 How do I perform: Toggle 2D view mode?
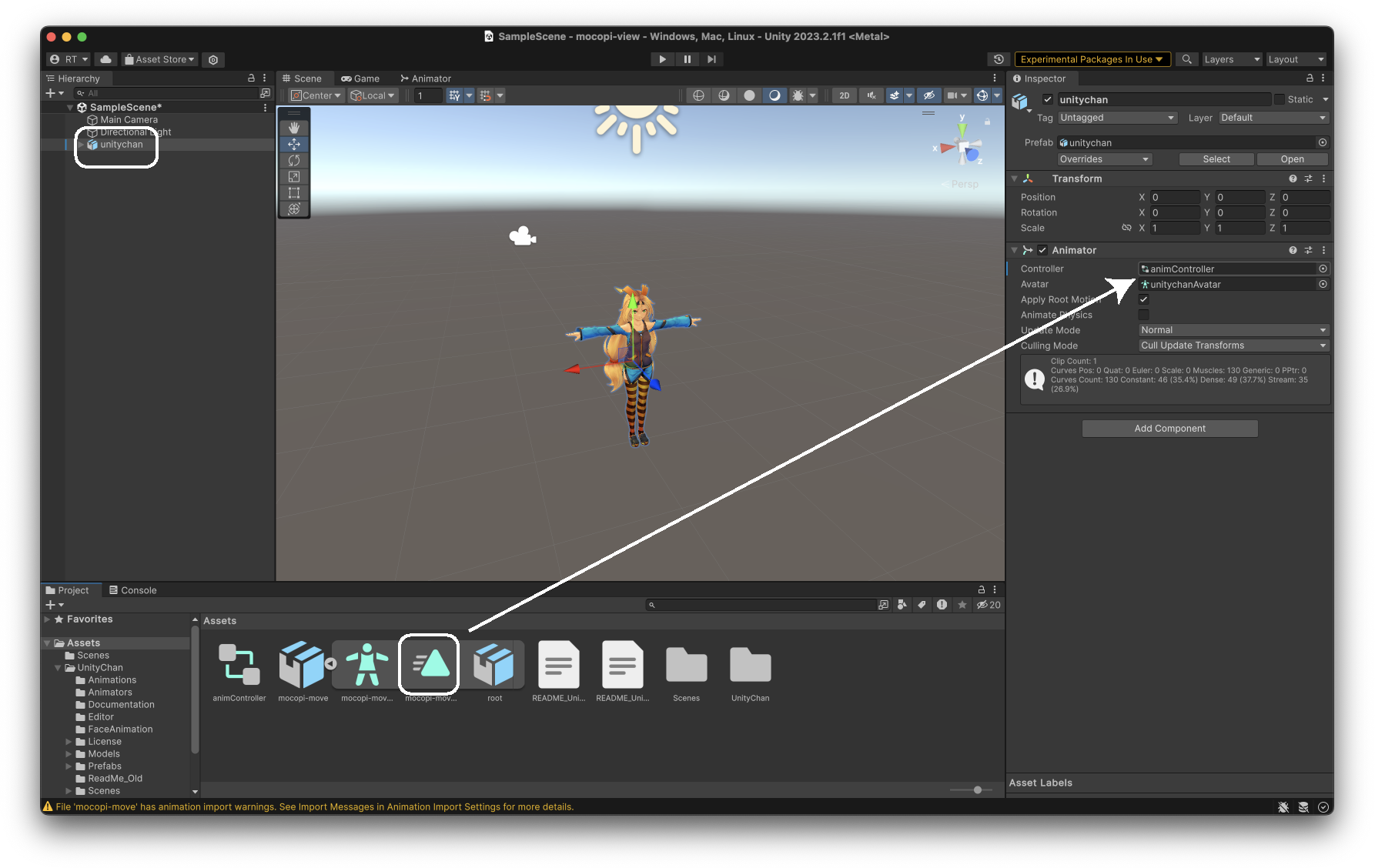(845, 95)
